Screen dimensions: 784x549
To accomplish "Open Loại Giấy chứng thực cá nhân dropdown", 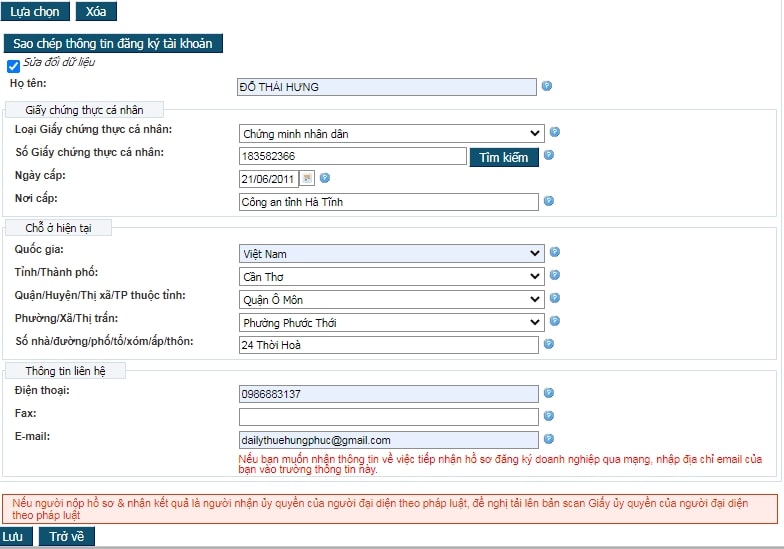I will [x=392, y=133].
